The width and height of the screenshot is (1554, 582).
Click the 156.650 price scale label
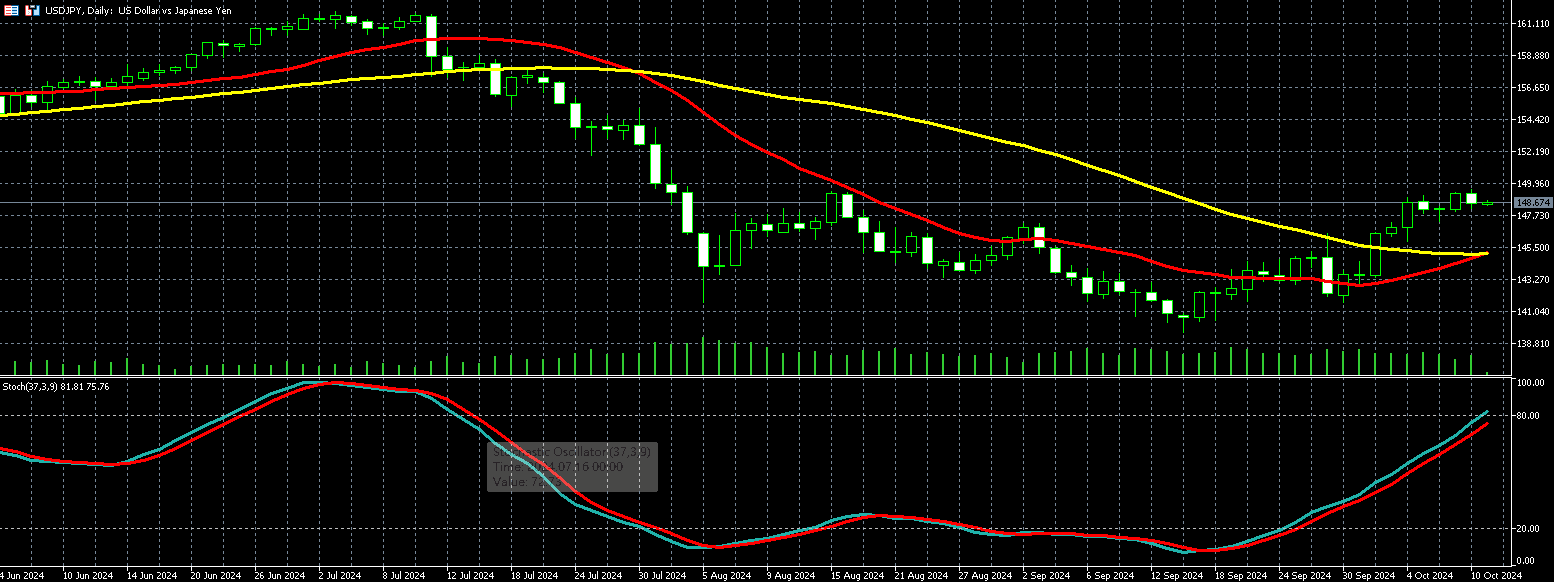tap(1533, 88)
